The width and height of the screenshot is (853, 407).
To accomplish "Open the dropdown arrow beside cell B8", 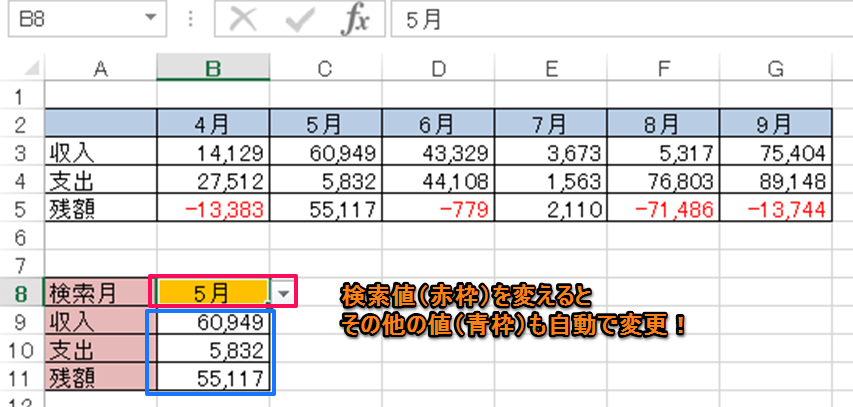I will (x=285, y=293).
